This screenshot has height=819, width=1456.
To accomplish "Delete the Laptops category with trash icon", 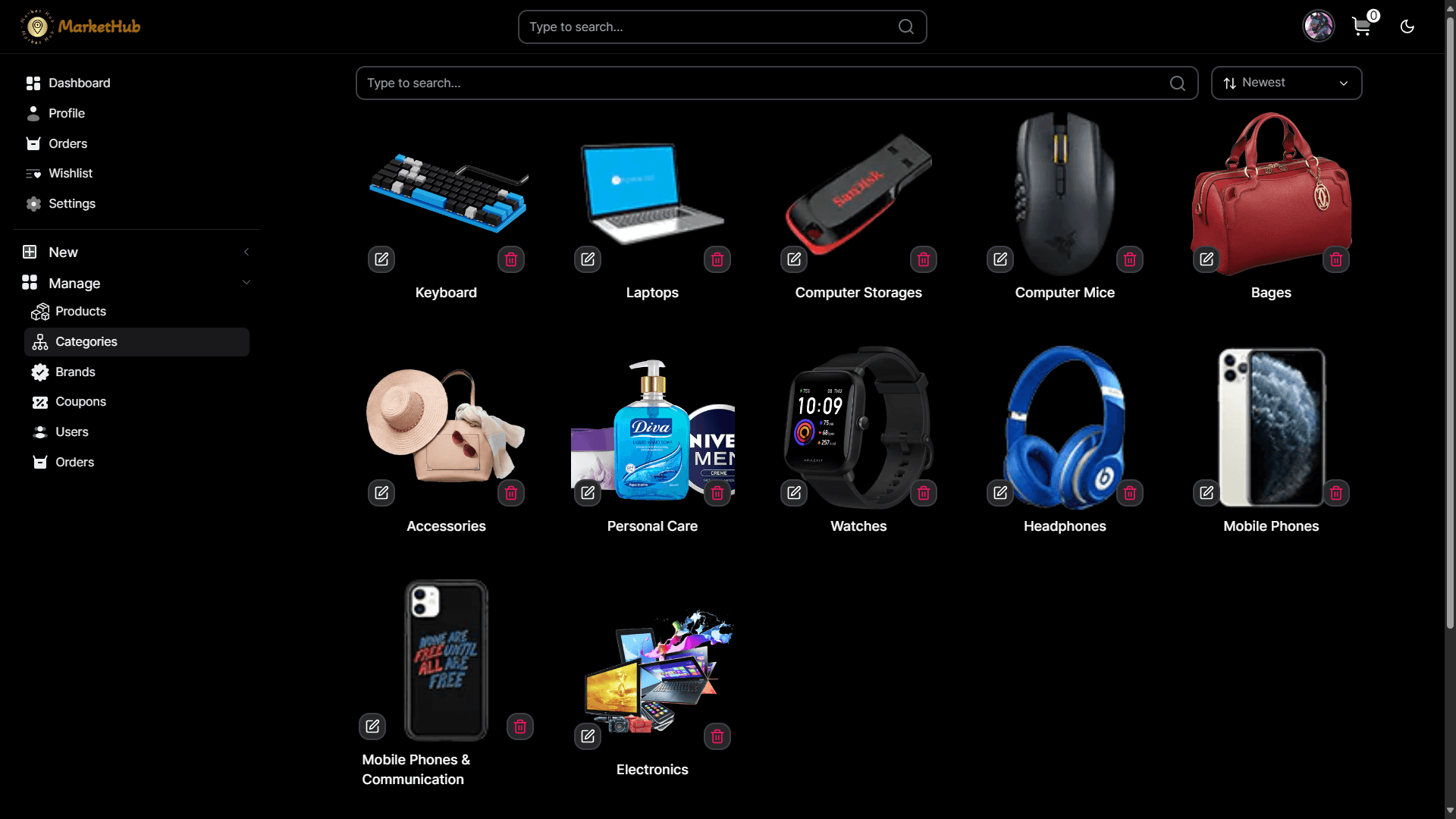I will click(717, 259).
